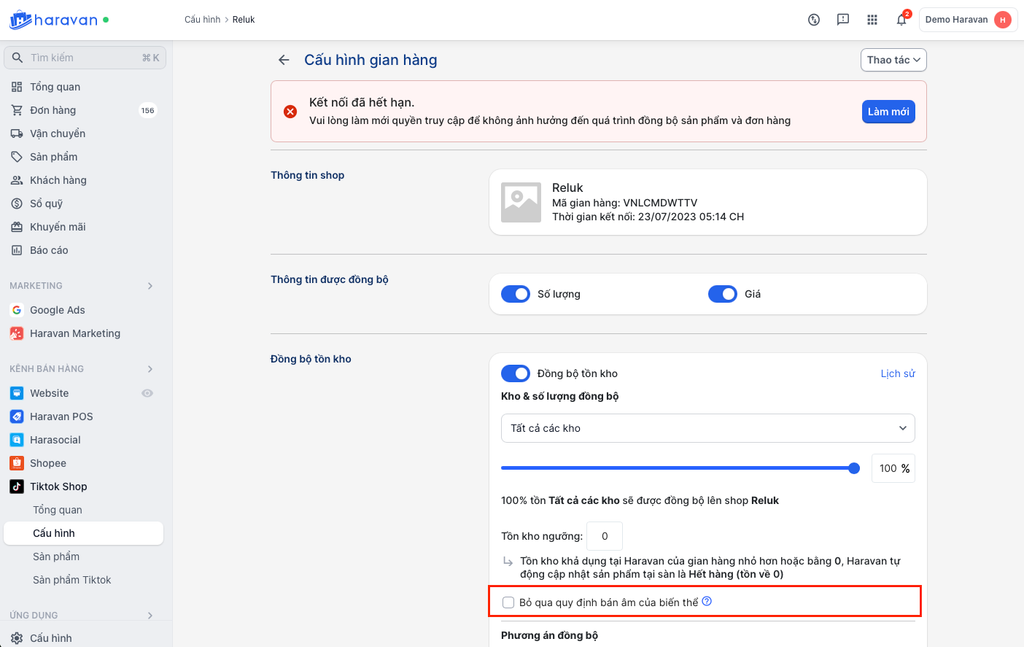Turn off the Đồng bộ tồn kho switch
Screen dimensions: 1024x647
[515, 373]
